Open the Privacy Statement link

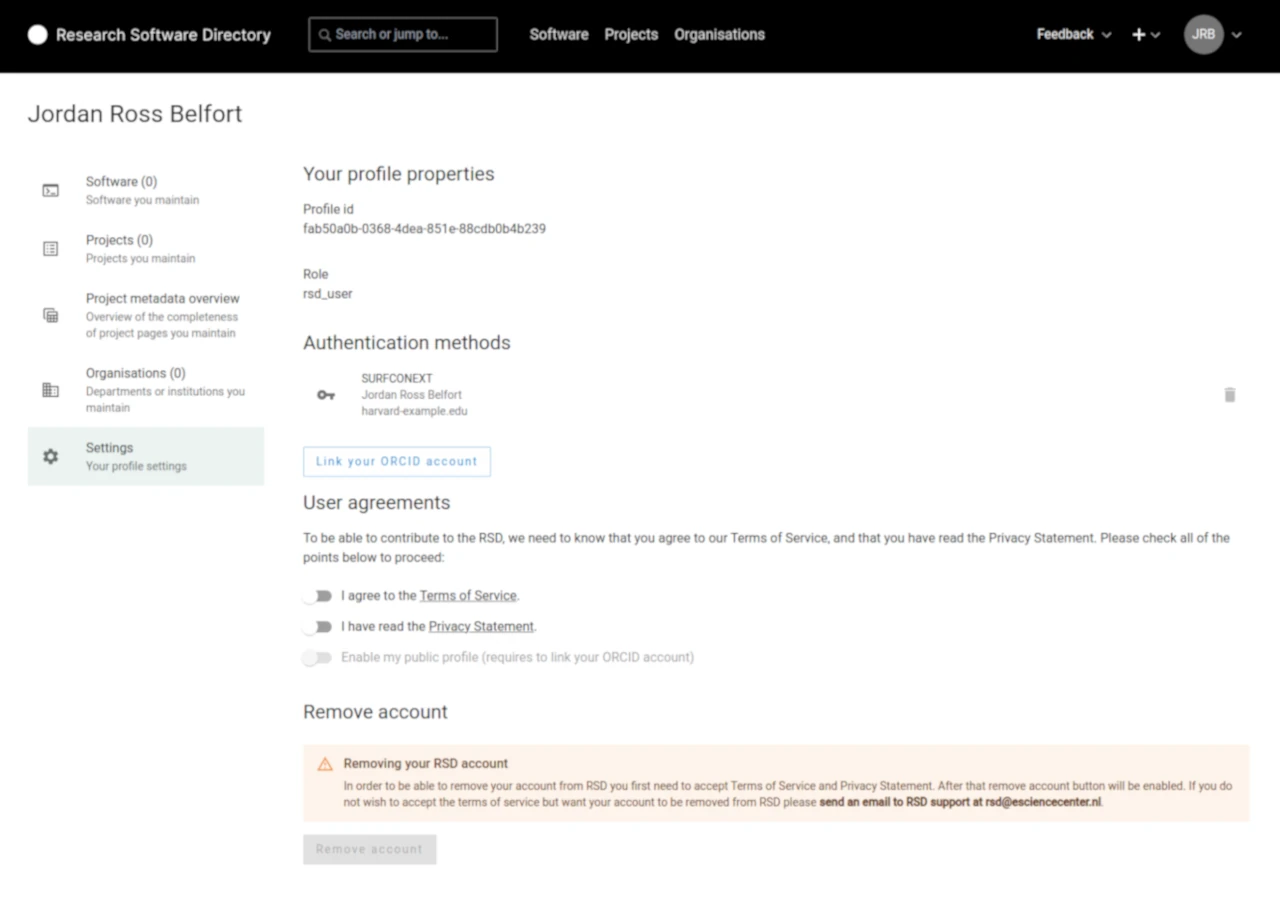pyautogui.click(x=481, y=627)
